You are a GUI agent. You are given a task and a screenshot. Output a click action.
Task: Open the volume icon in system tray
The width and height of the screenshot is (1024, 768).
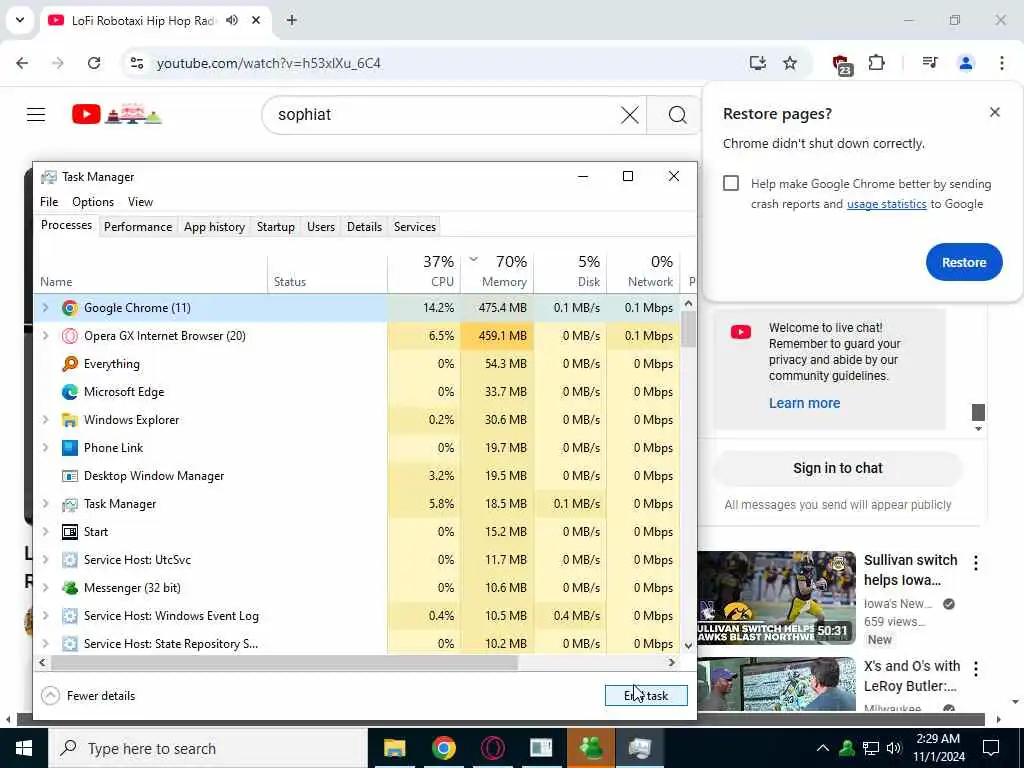(894, 748)
